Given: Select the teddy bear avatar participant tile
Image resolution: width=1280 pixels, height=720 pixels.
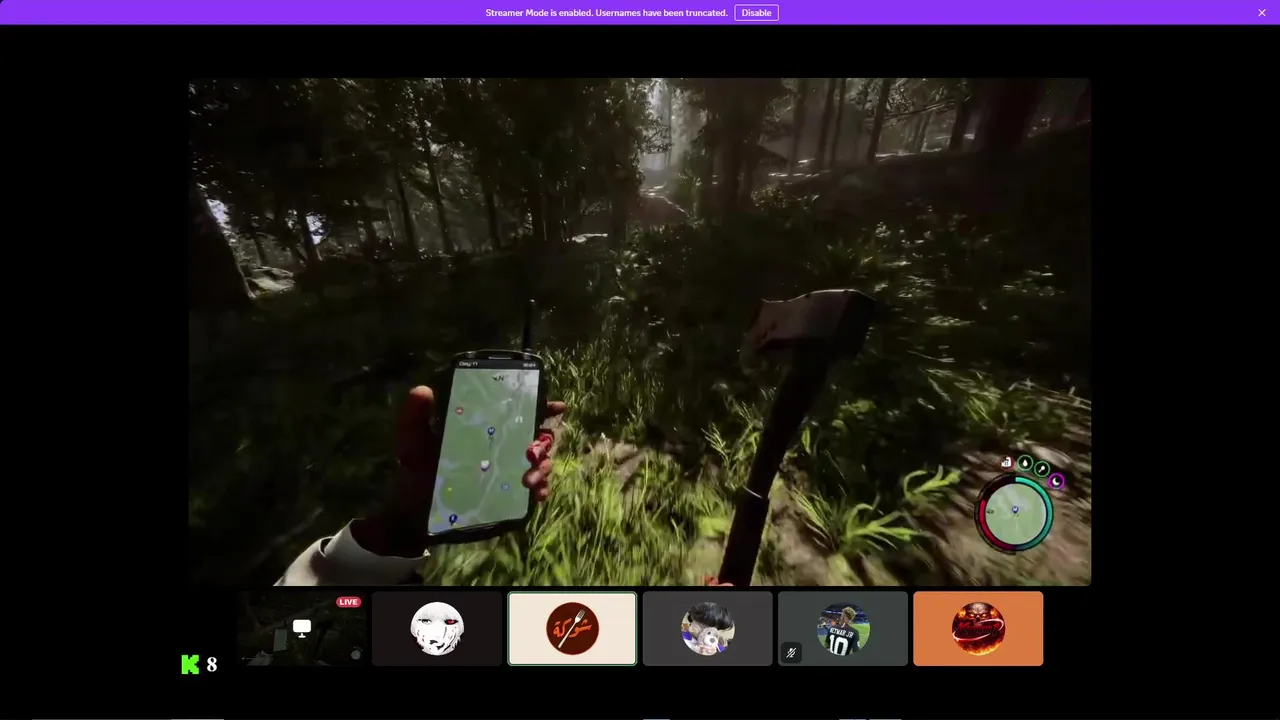Looking at the screenshot, I should 708,628.
